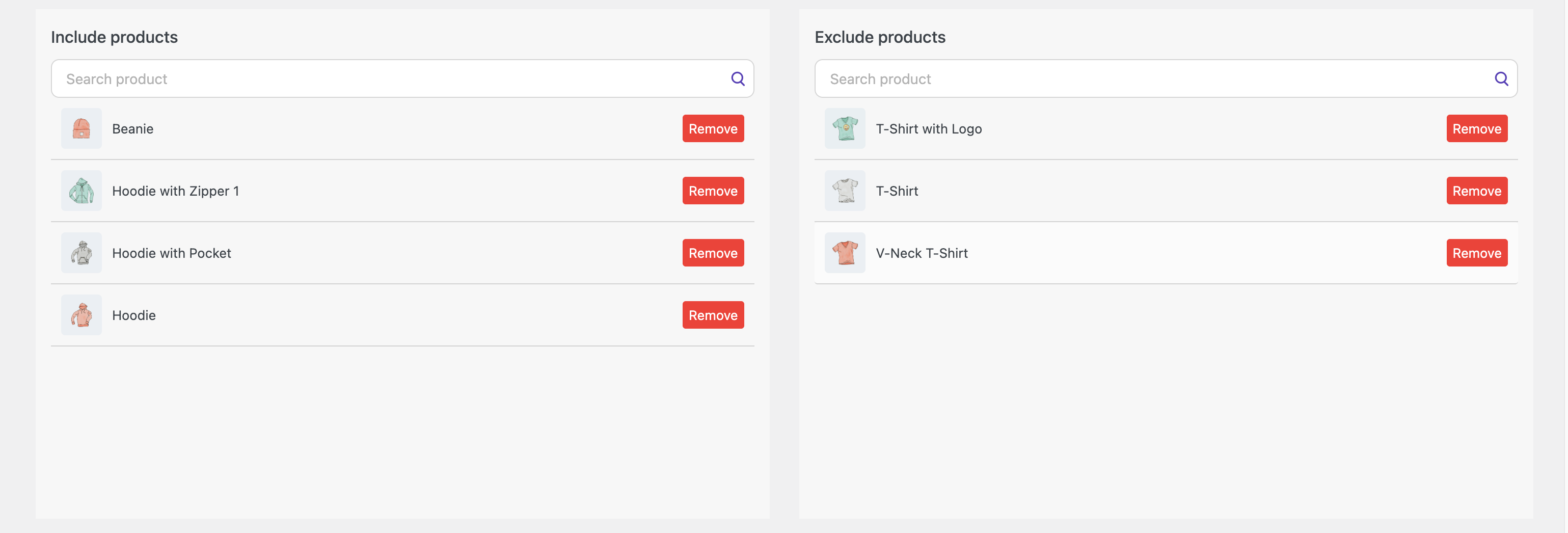Select the 'Hoodie with Pocket' name
Viewport: 1568px width, 533px height.
click(x=172, y=253)
